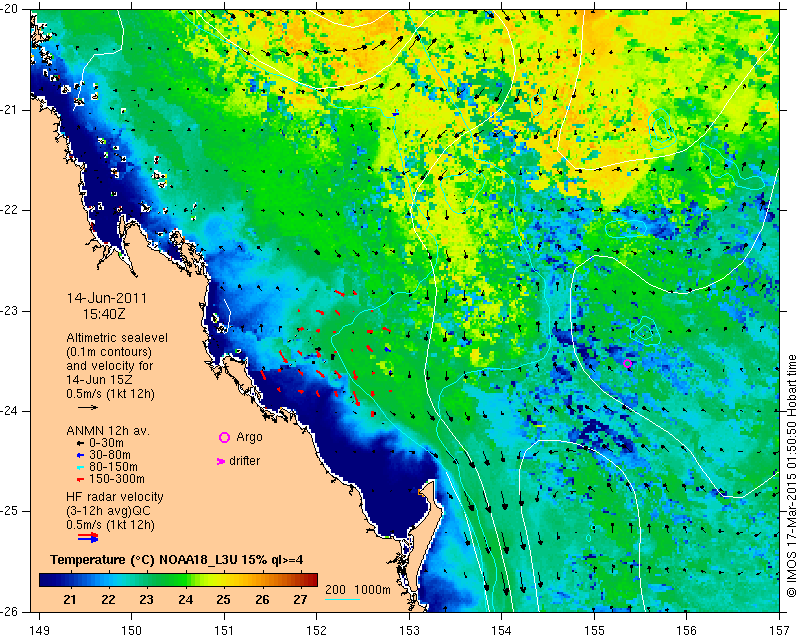800x640 pixels.
Task: Select the cyan 80-150m ANMN arrow symbol
Action: point(80,467)
